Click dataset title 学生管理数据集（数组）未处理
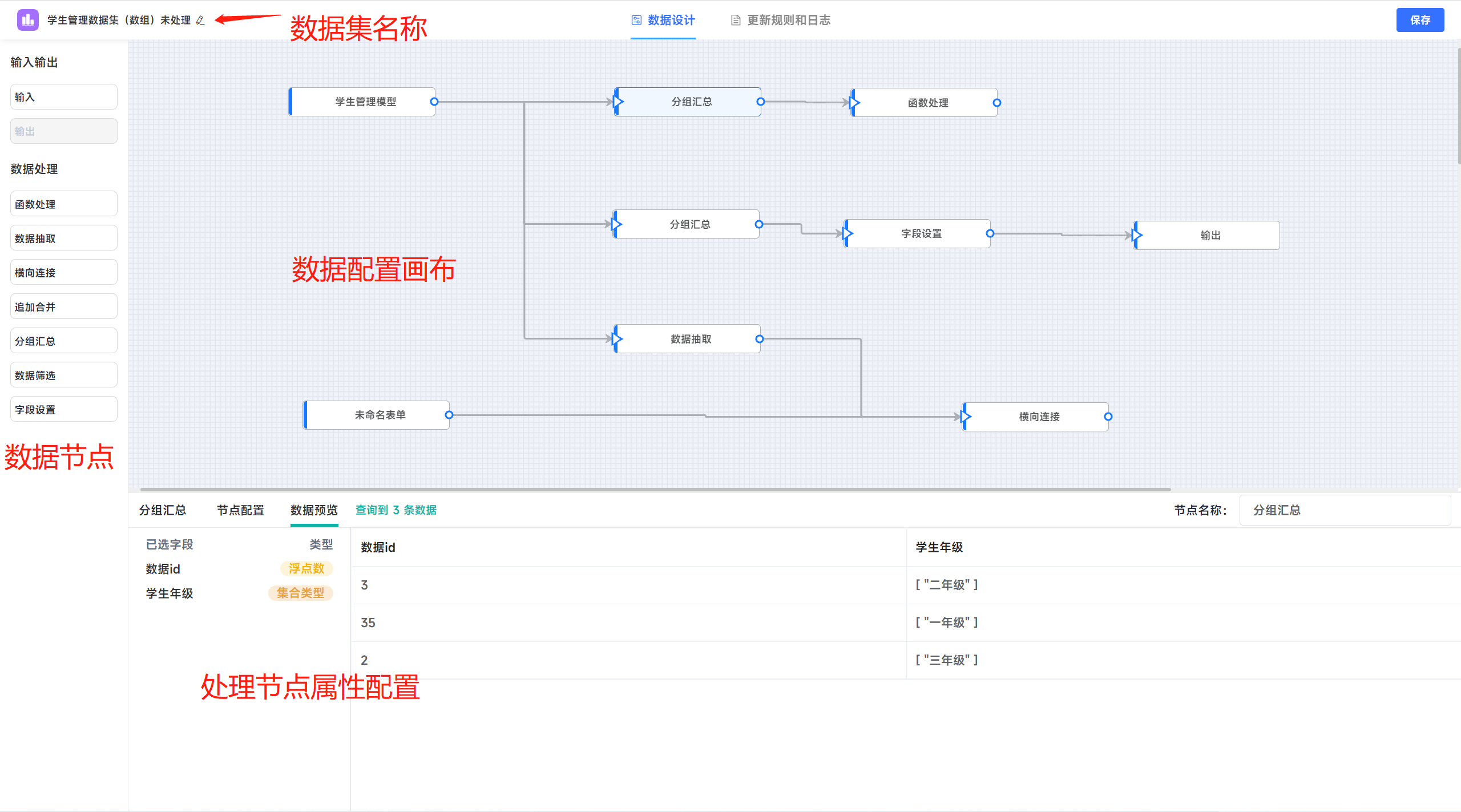Image resolution: width=1461 pixels, height=812 pixels. click(x=119, y=21)
